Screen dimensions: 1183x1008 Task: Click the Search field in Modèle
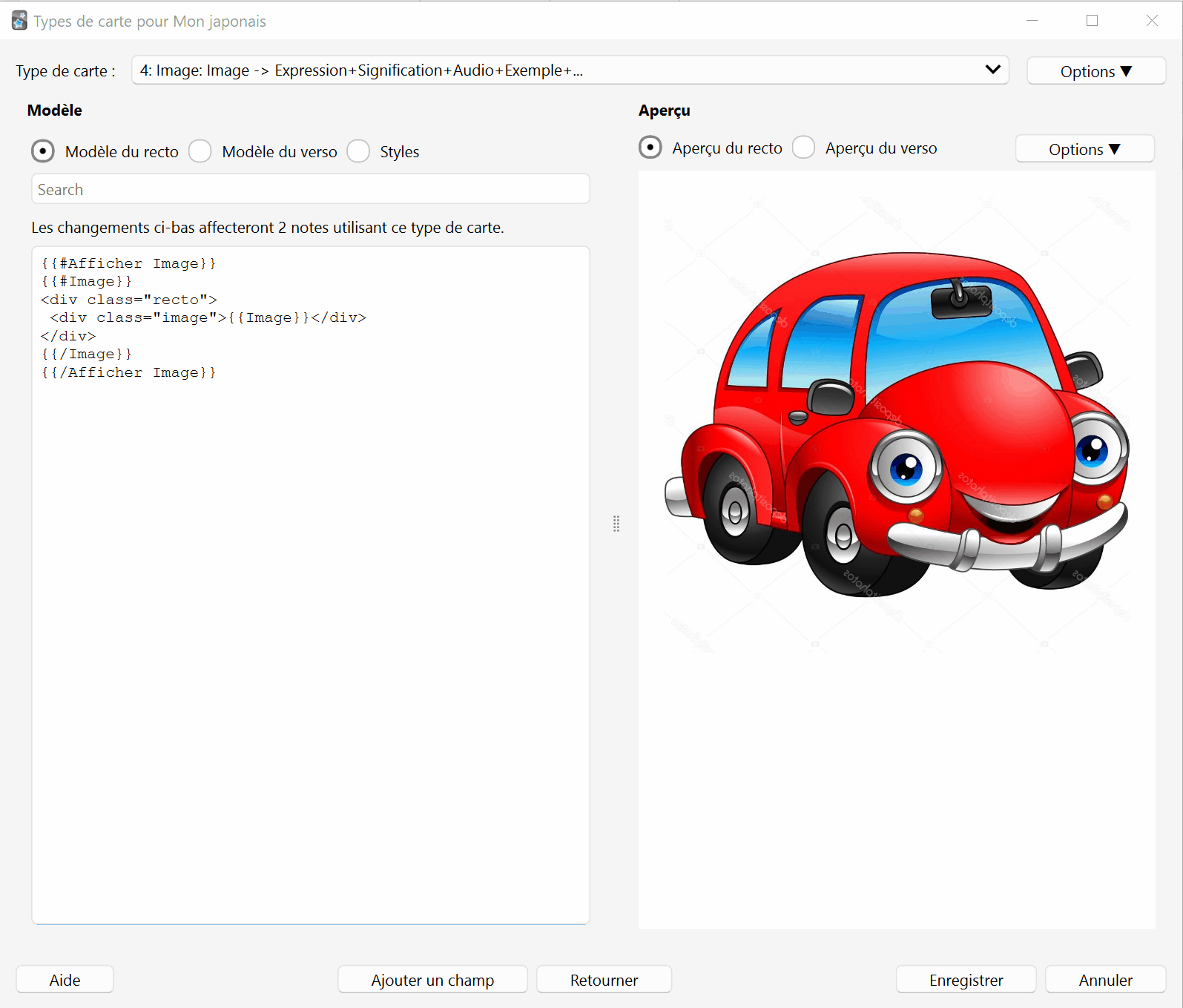[311, 189]
